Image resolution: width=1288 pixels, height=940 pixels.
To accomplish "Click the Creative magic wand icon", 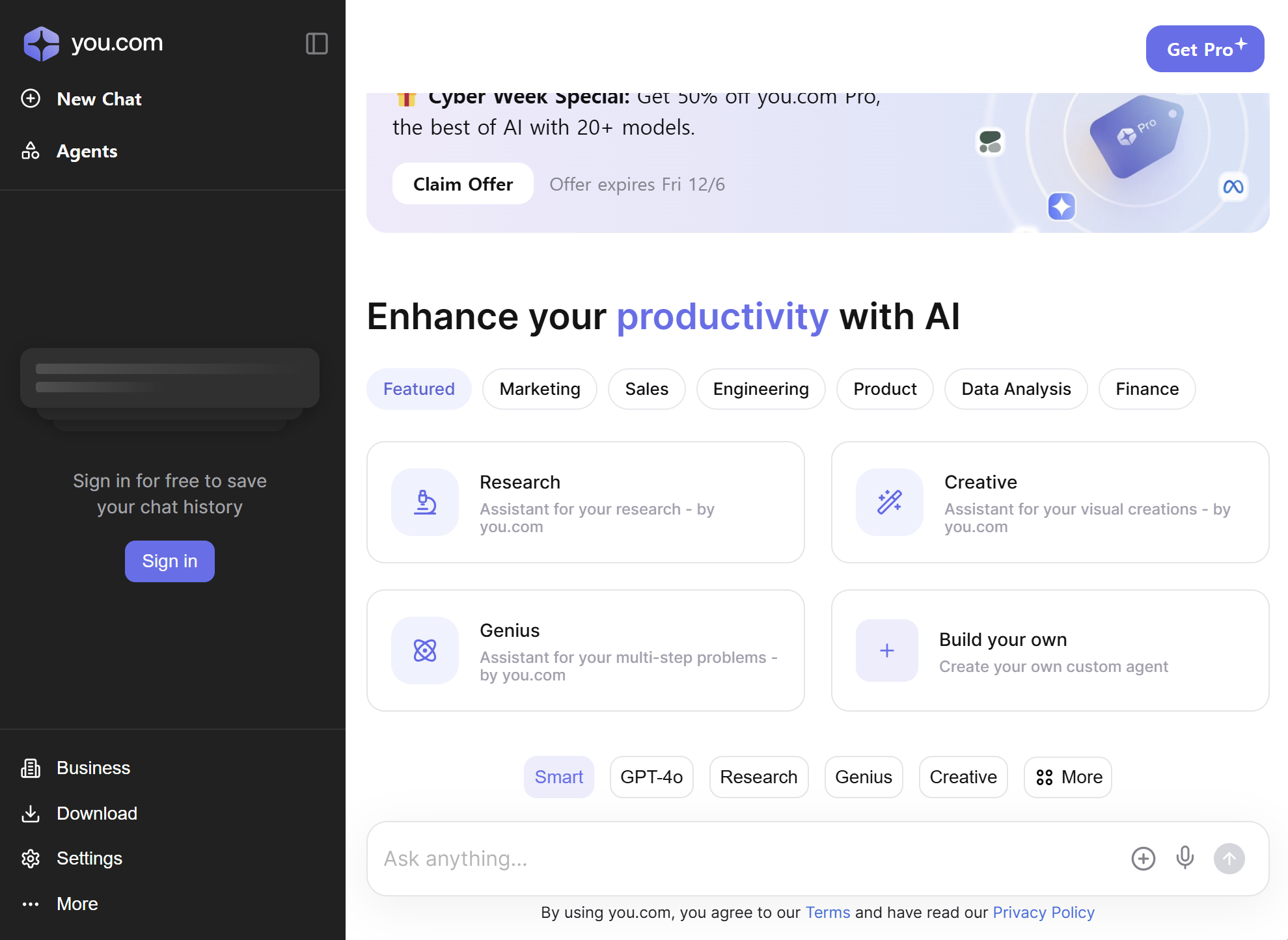I will (890, 502).
